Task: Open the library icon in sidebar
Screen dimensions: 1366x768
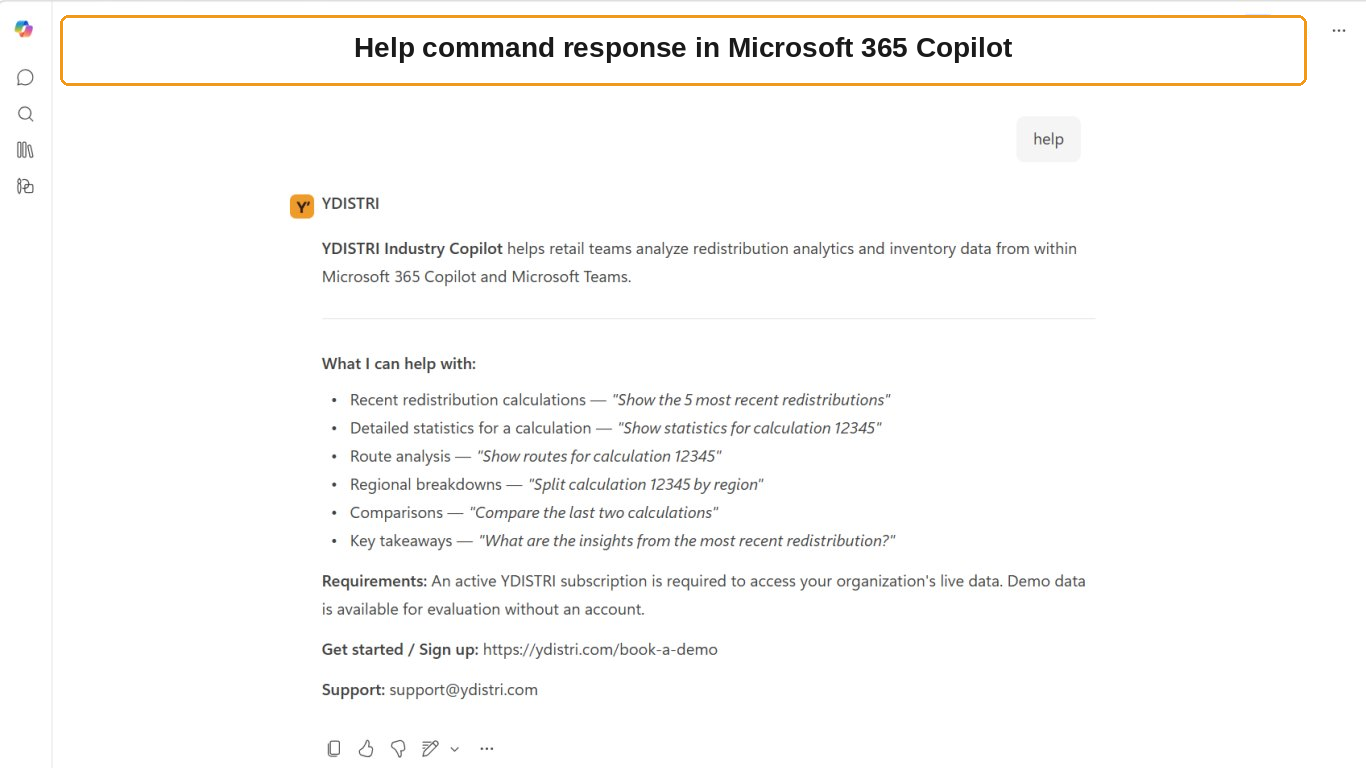Action: pos(26,150)
